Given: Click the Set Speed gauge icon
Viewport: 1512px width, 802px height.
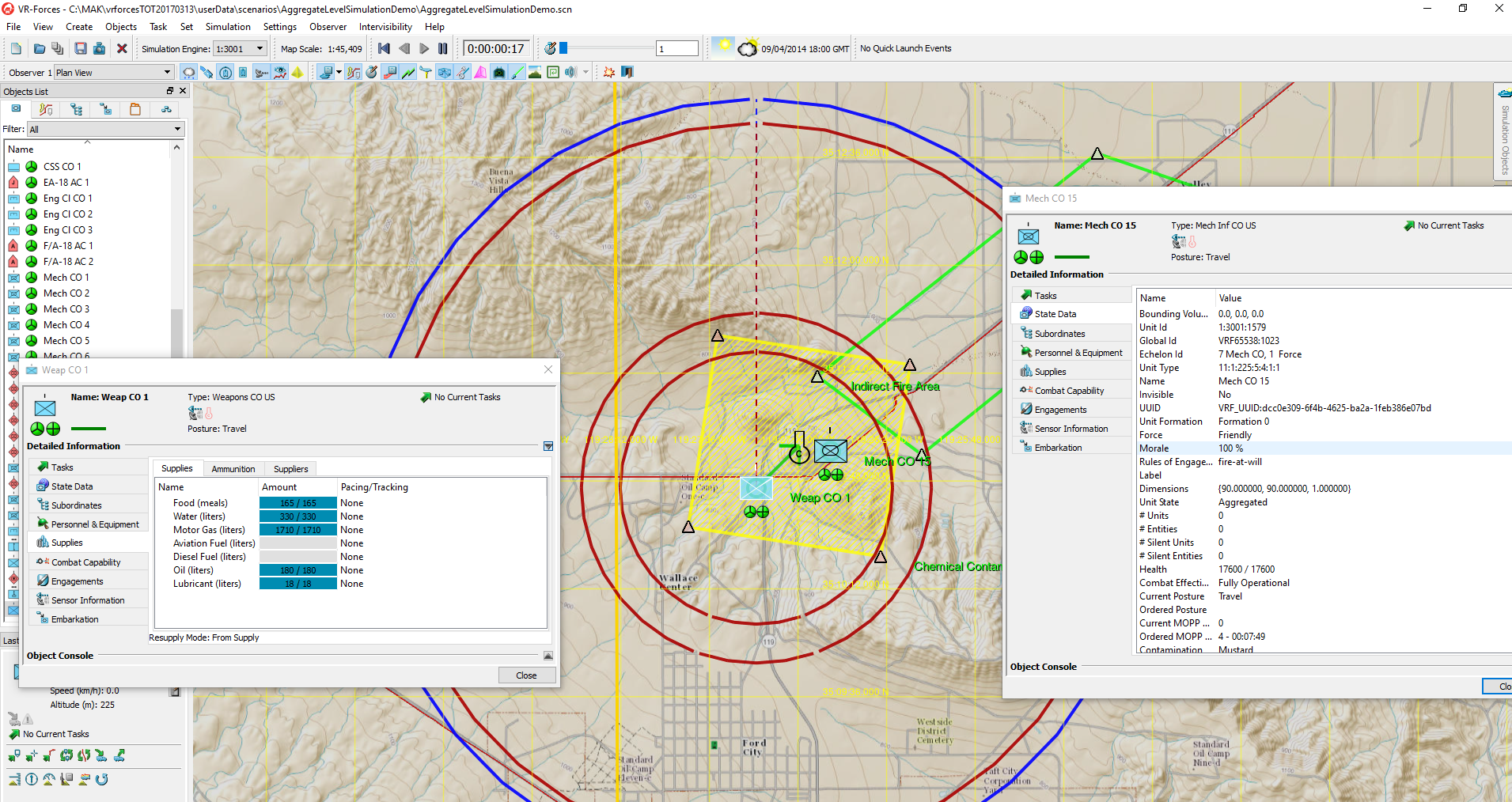Looking at the screenshot, I should (x=49, y=779).
